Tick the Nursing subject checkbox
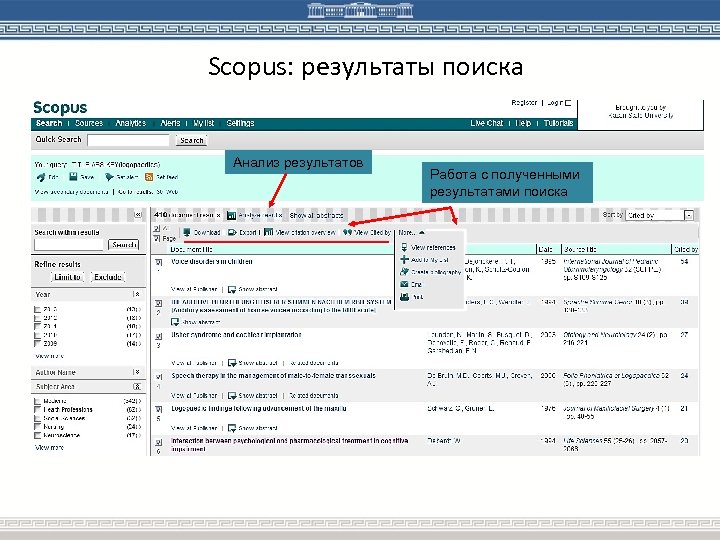The image size is (720, 540). (38, 427)
